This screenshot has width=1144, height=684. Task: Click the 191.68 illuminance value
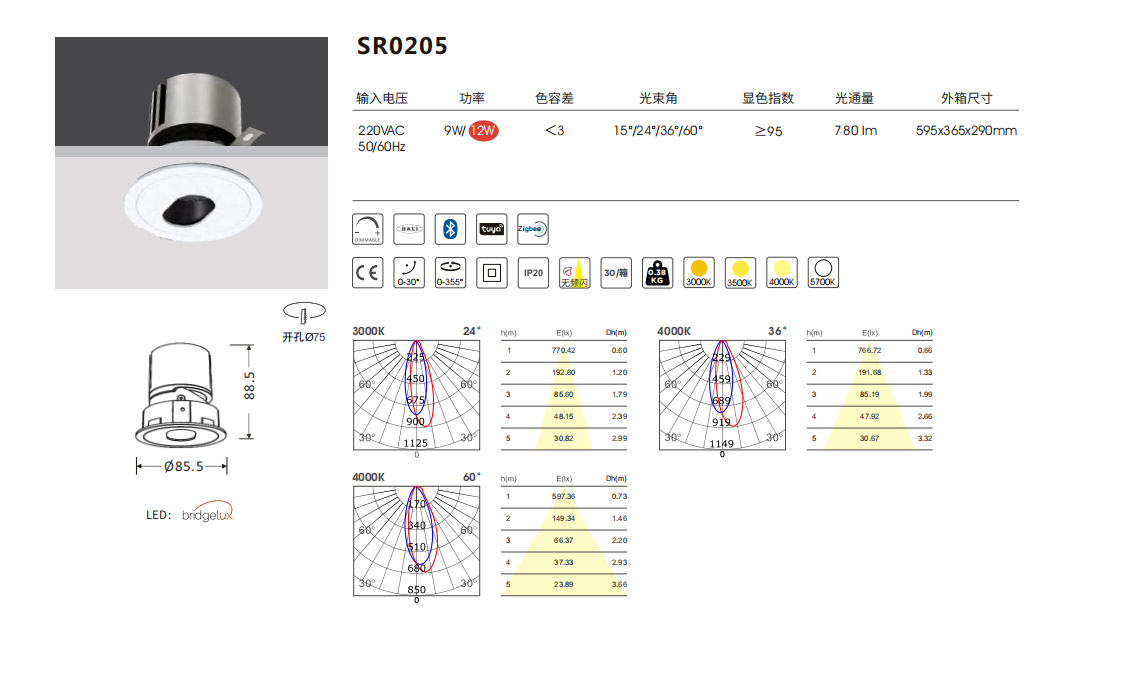tap(869, 373)
